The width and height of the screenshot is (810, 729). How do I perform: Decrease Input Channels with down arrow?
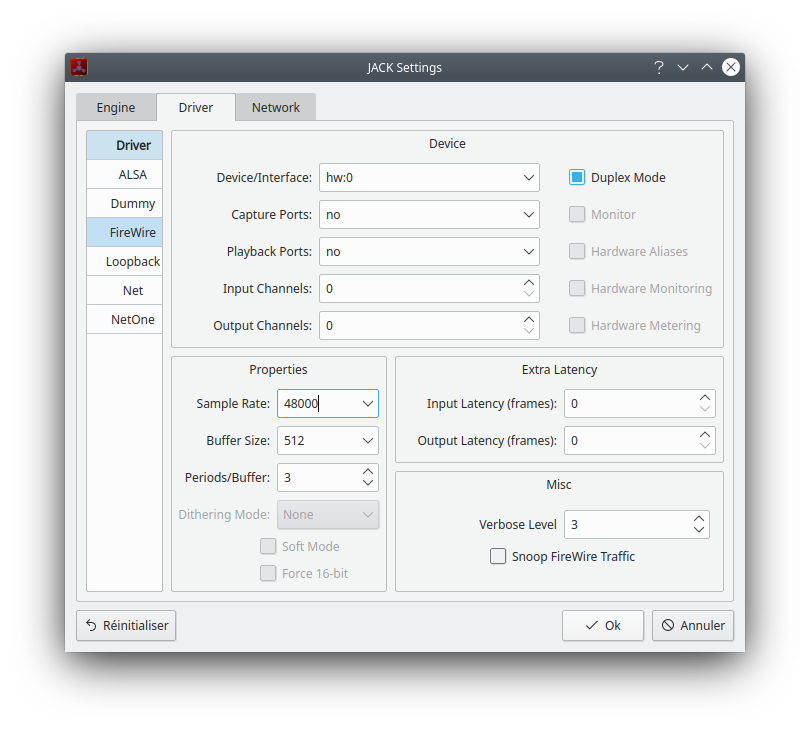[x=528, y=294]
